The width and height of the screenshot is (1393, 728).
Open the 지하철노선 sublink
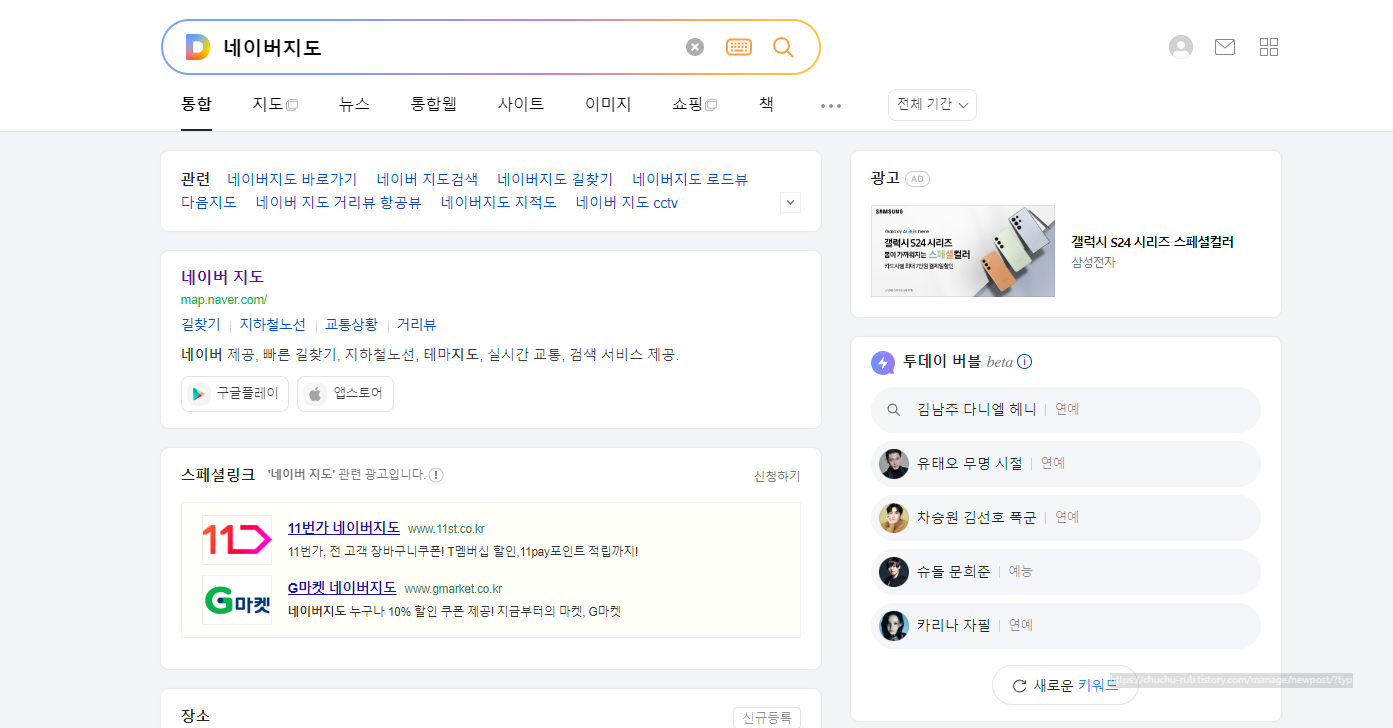pyautogui.click(x=273, y=325)
